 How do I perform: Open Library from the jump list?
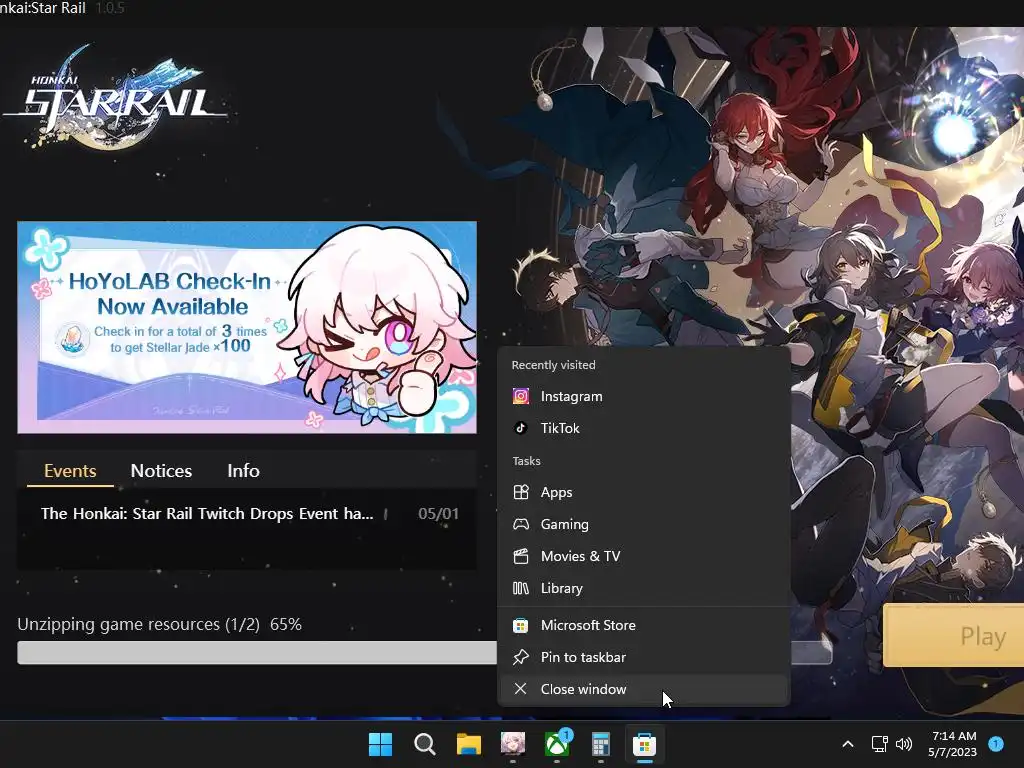click(x=643, y=588)
